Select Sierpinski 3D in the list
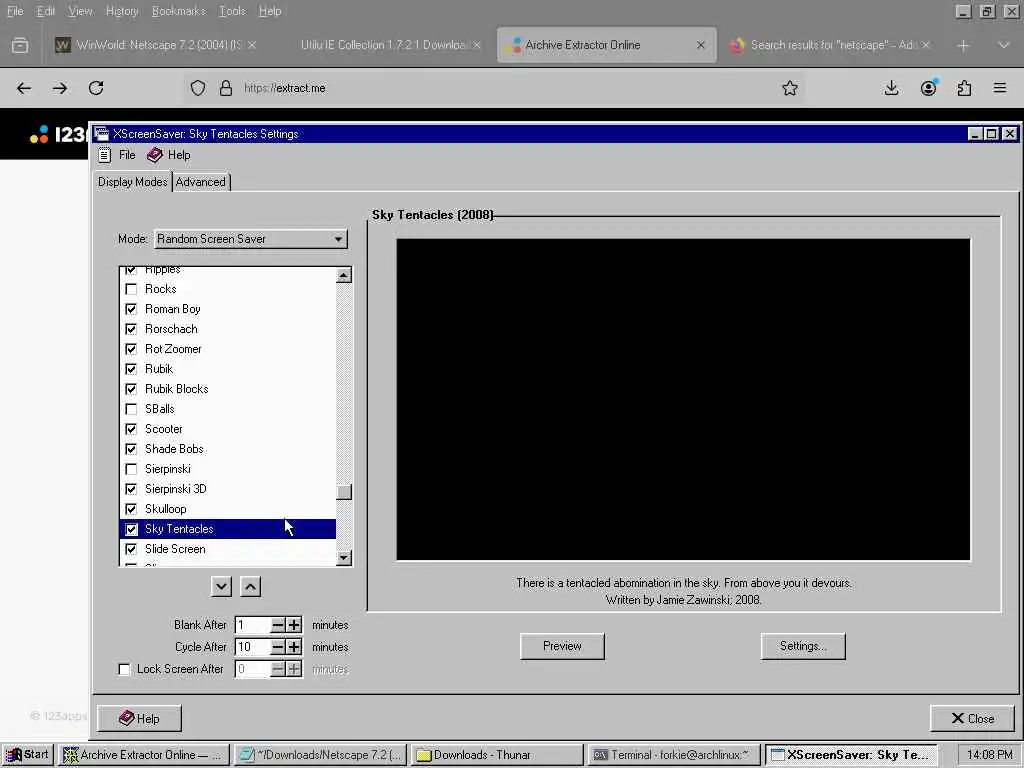 [228, 488]
